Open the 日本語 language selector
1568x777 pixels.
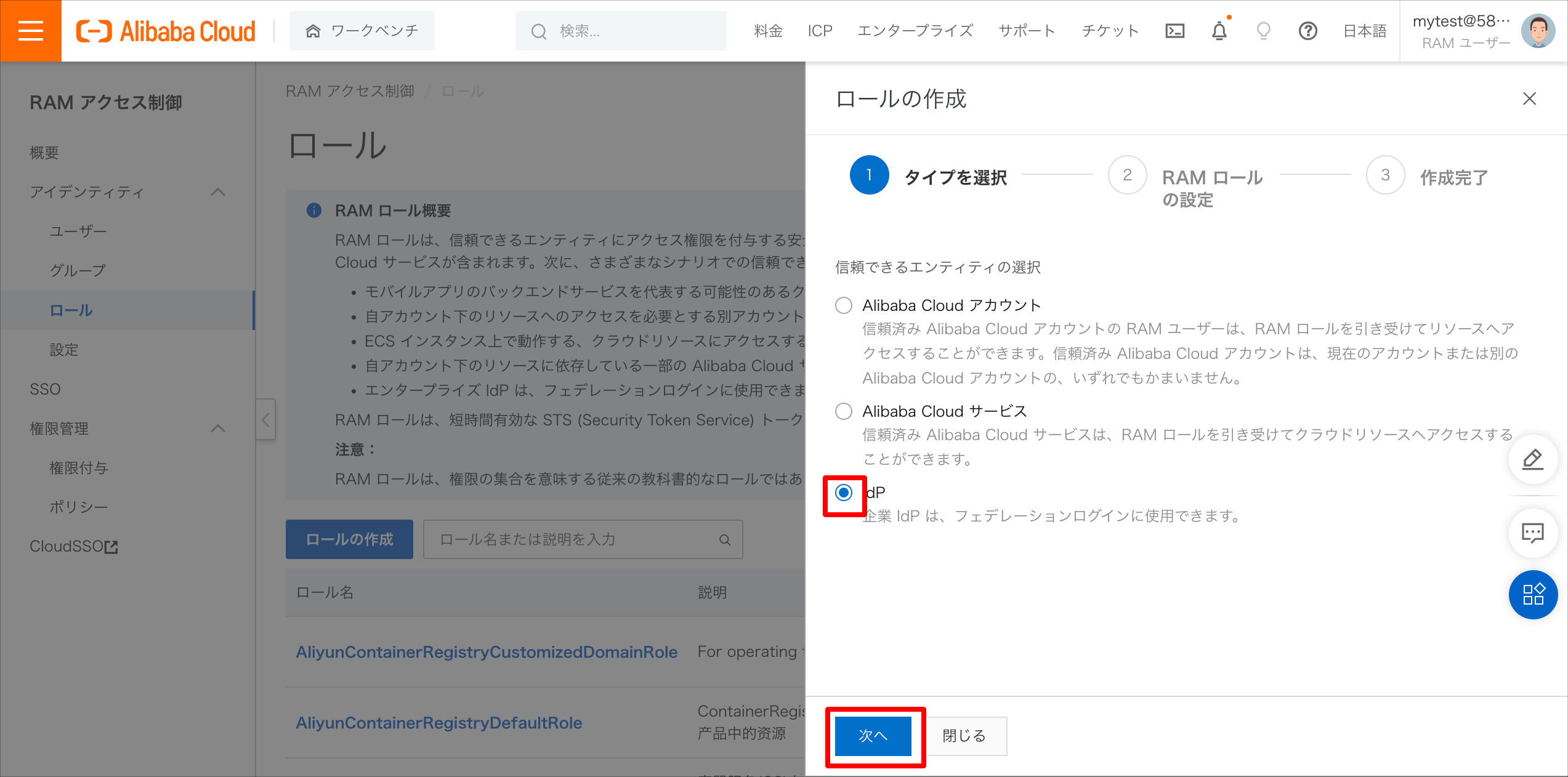click(1365, 31)
